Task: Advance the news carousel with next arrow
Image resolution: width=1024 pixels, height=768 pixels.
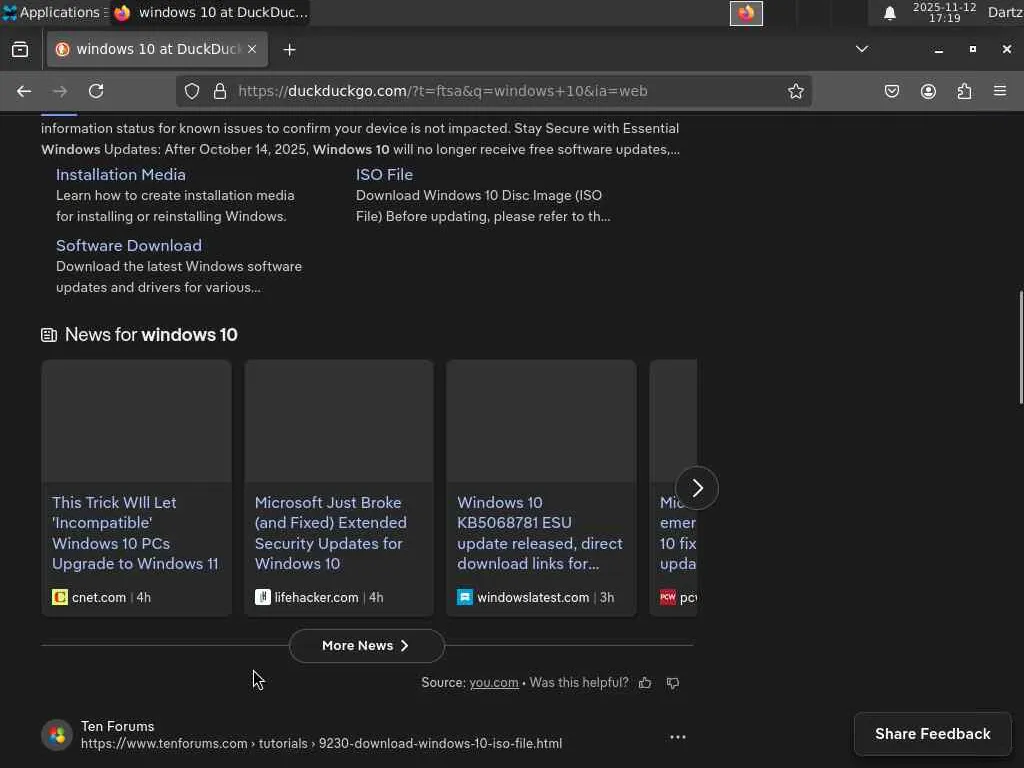Action: [x=697, y=488]
